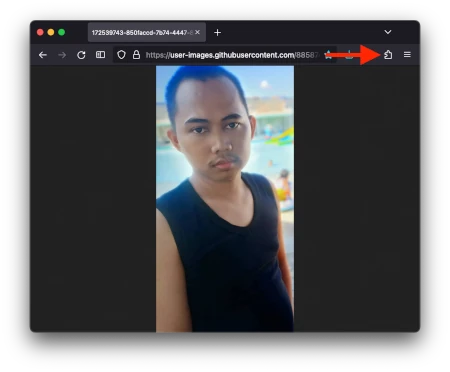This screenshot has height=372, width=450.
Task: Close the 172539743 tab
Action: point(198,32)
